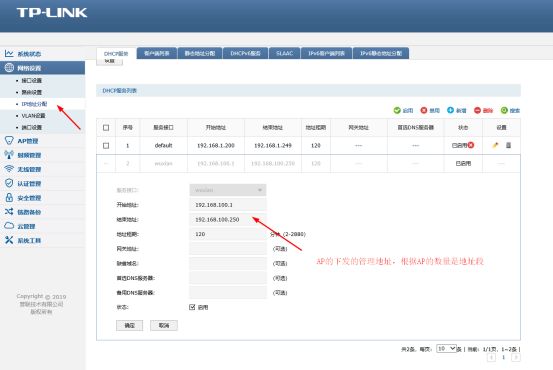Click the cell 192.168.1.249
The height and width of the screenshot is (370, 553).
273,145
